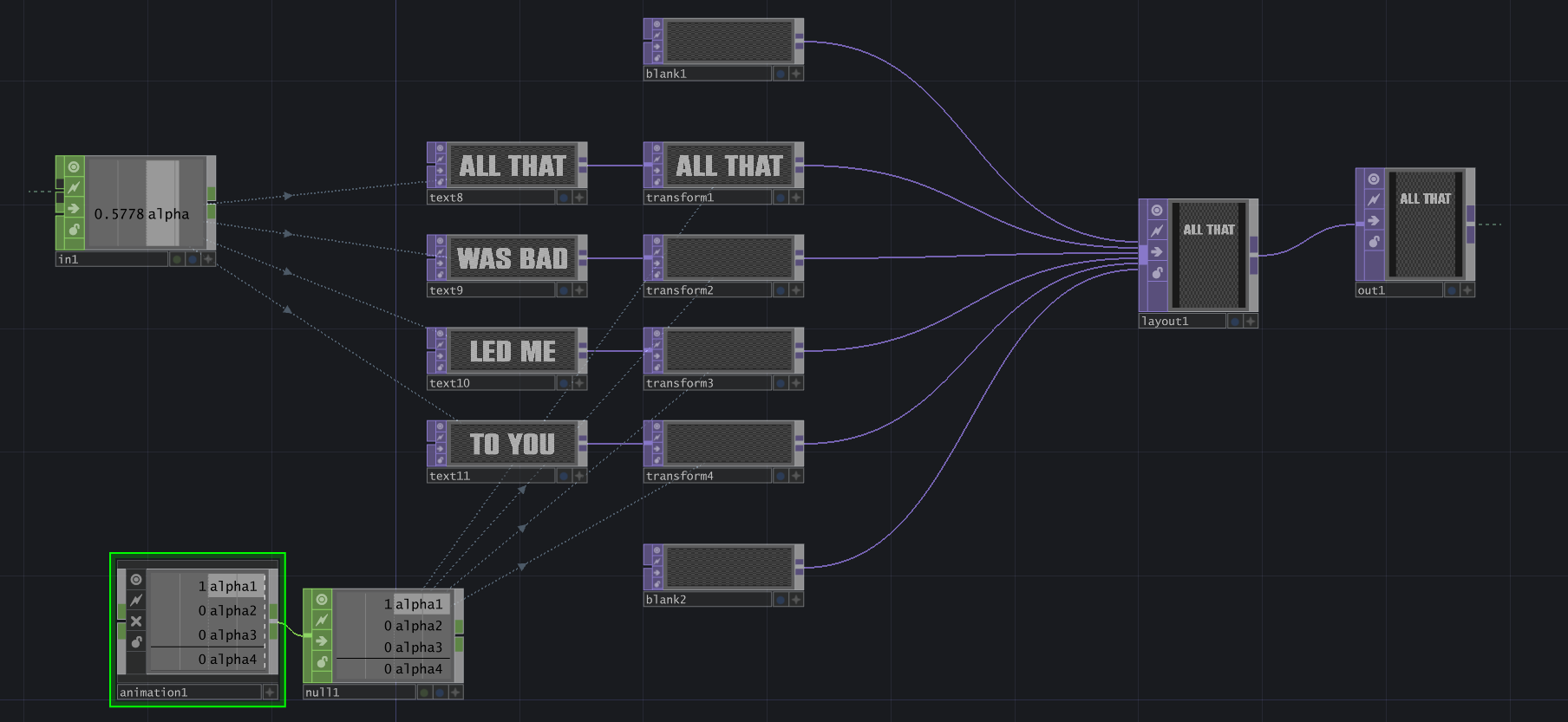Click the lock flag on in1
The width and height of the screenshot is (1568, 722).
pyautogui.click(x=74, y=230)
